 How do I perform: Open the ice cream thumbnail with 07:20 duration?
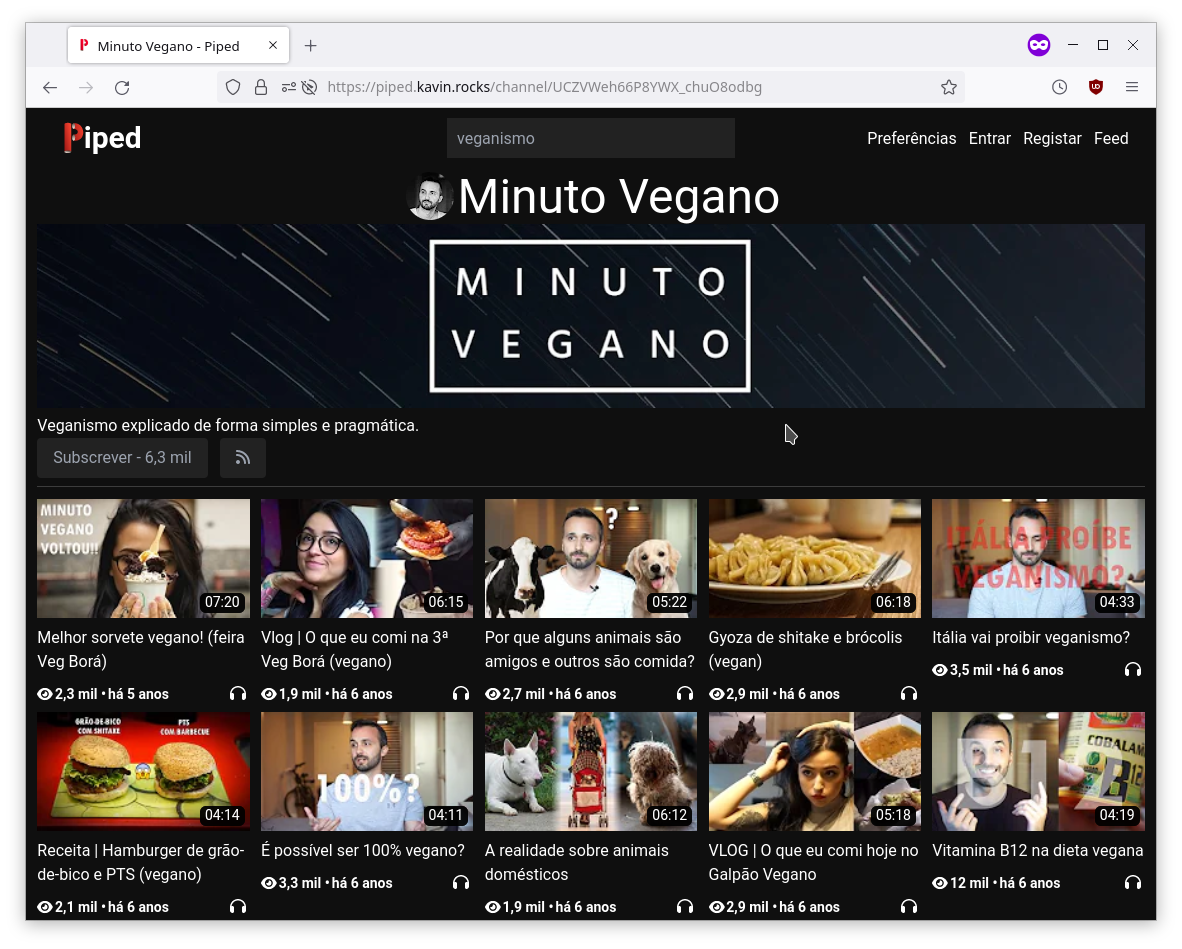point(143,559)
